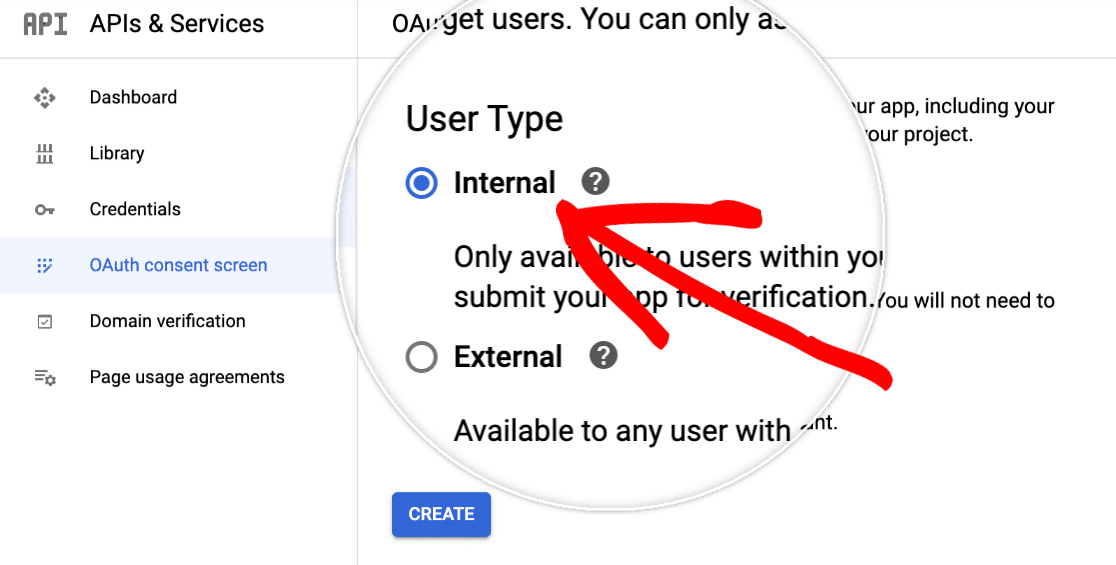Click the OAuth consent screen icon
This screenshot has height=565, width=1116.
(x=45, y=265)
